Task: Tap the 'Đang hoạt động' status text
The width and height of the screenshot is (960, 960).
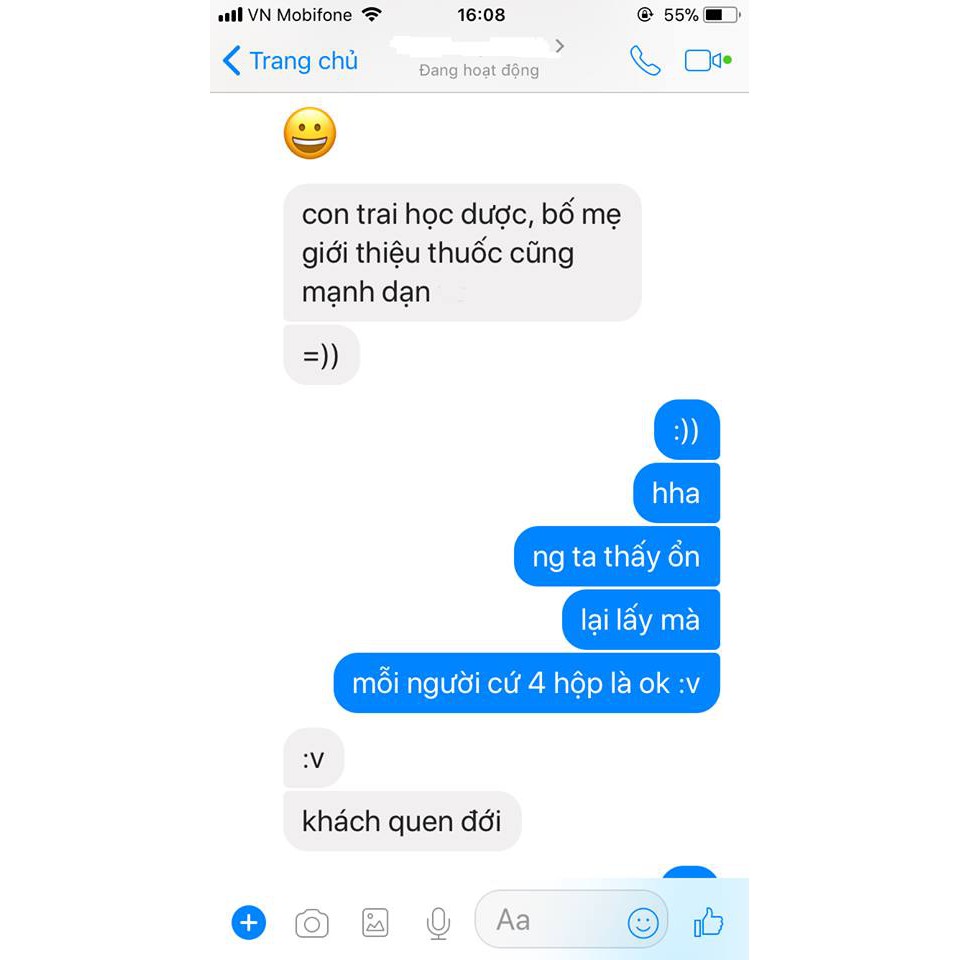Action: point(479,70)
